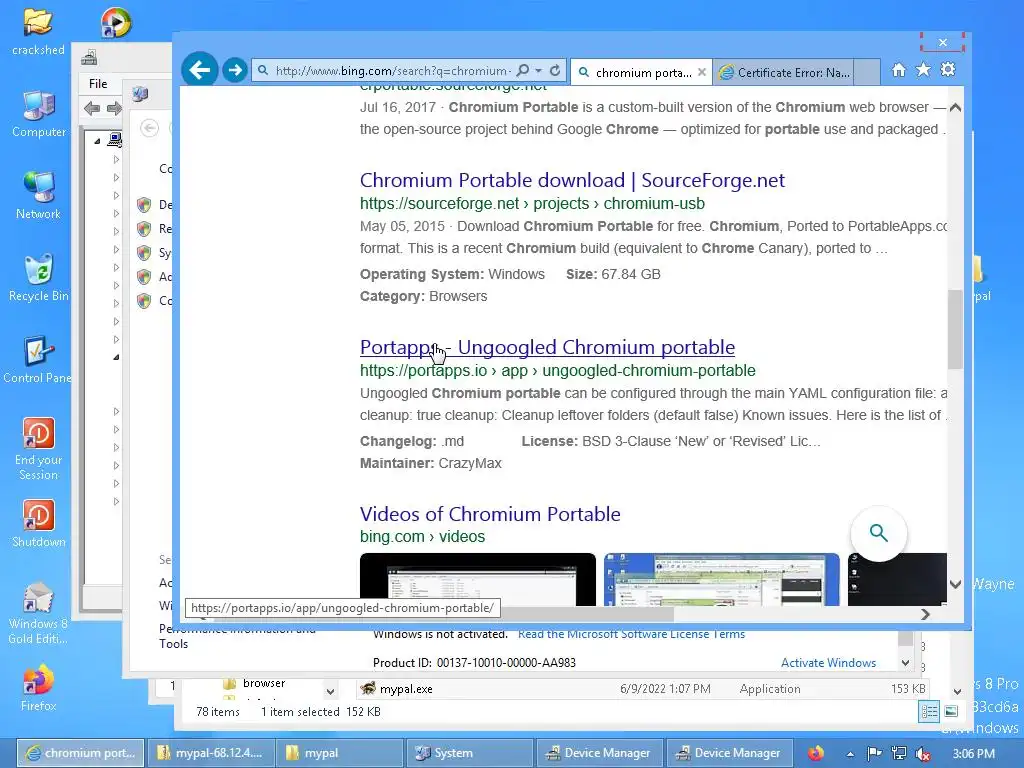This screenshot has width=1024, height=768.
Task: Open Internet Explorer Home page icon
Action: pos(899,70)
